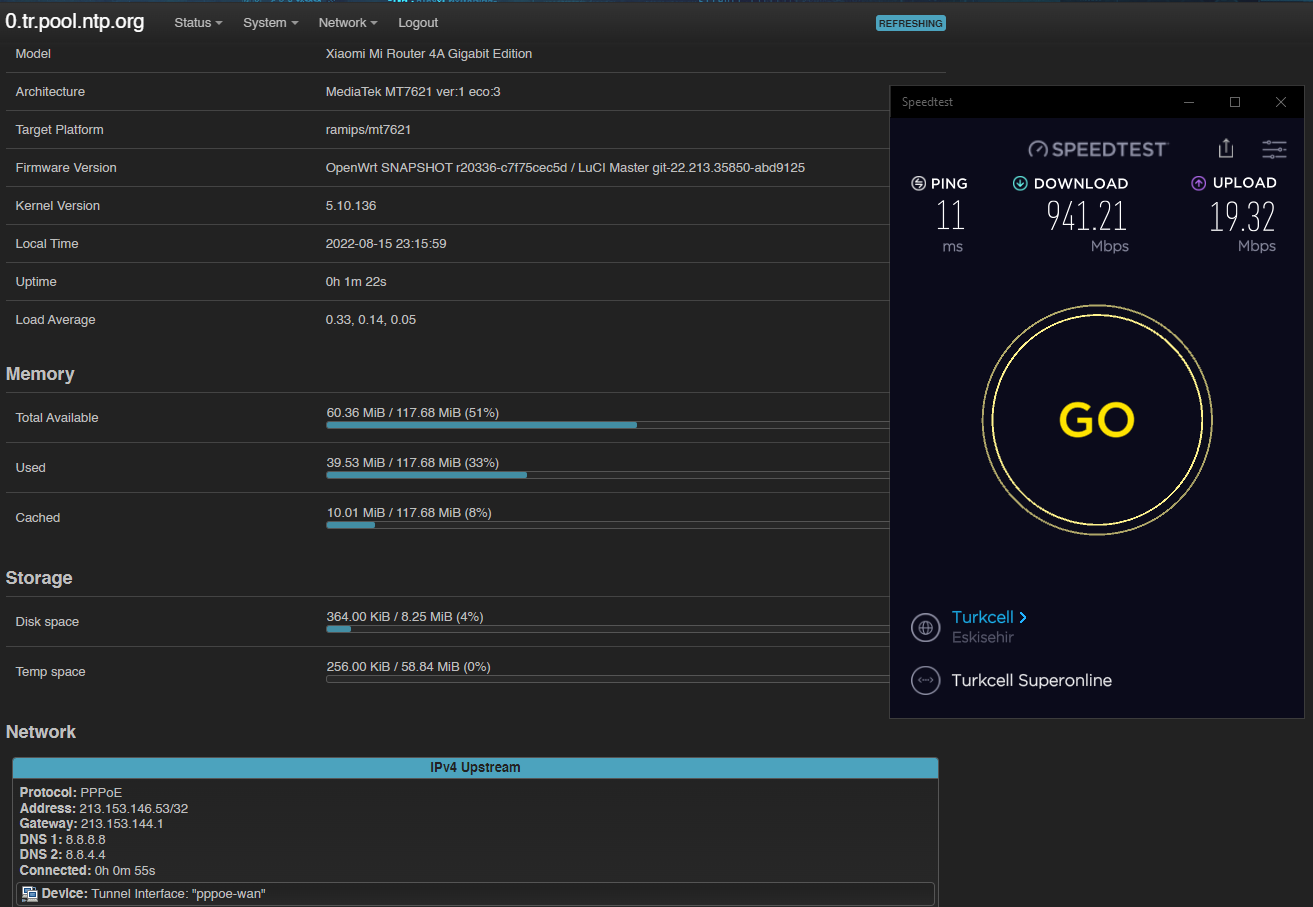Open the System dropdown menu
The image size is (1313, 907).
pos(270,22)
